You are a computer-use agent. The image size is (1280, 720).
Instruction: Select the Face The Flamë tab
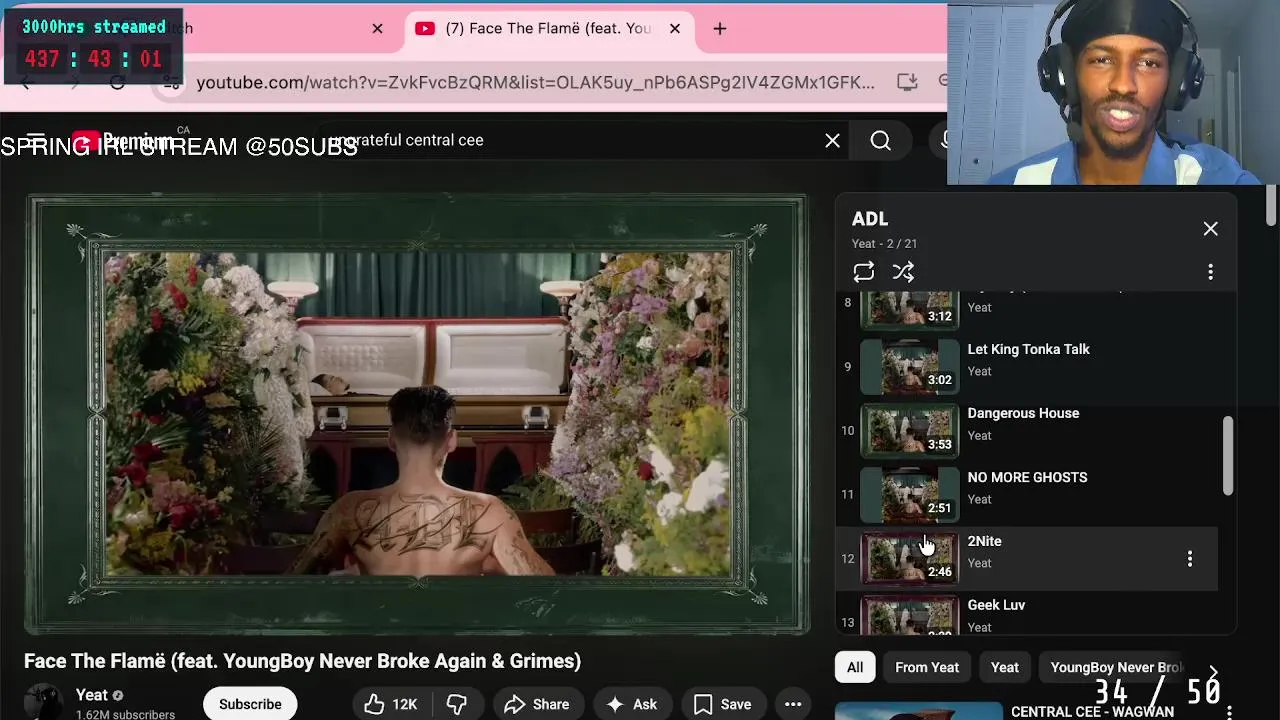click(548, 28)
